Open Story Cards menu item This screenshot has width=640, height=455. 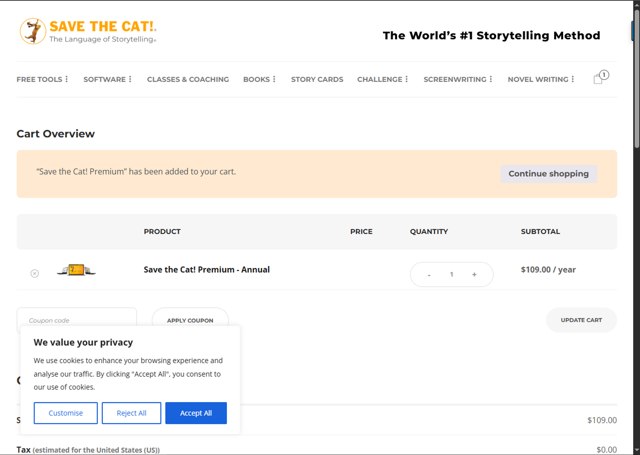coord(317,79)
